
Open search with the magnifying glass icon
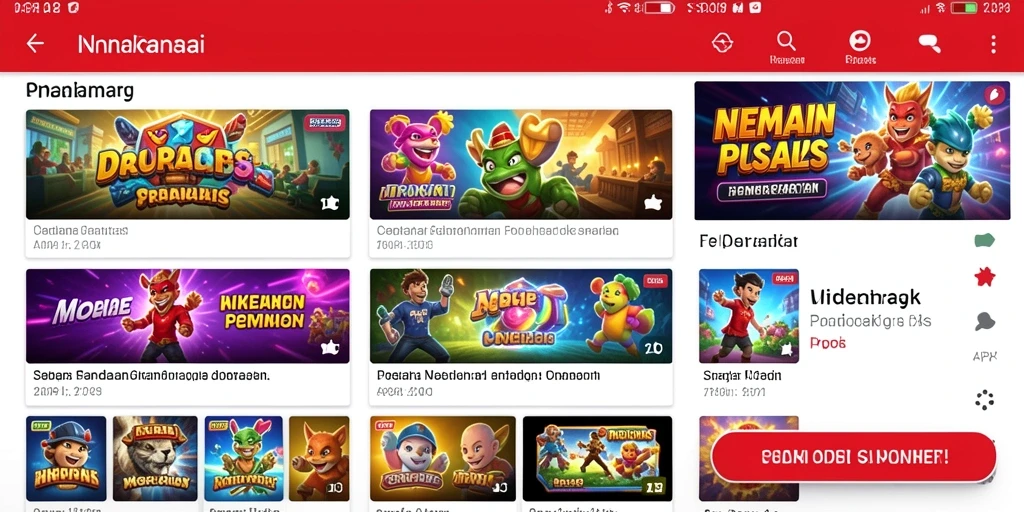(786, 42)
